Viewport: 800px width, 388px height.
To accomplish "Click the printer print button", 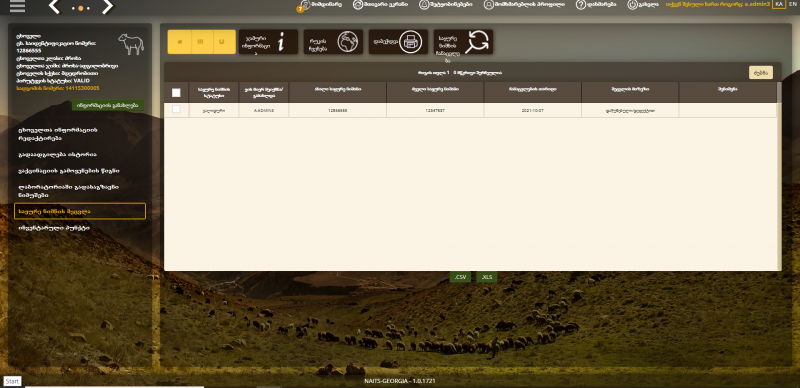I will pyautogui.click(x=398, y=42).
